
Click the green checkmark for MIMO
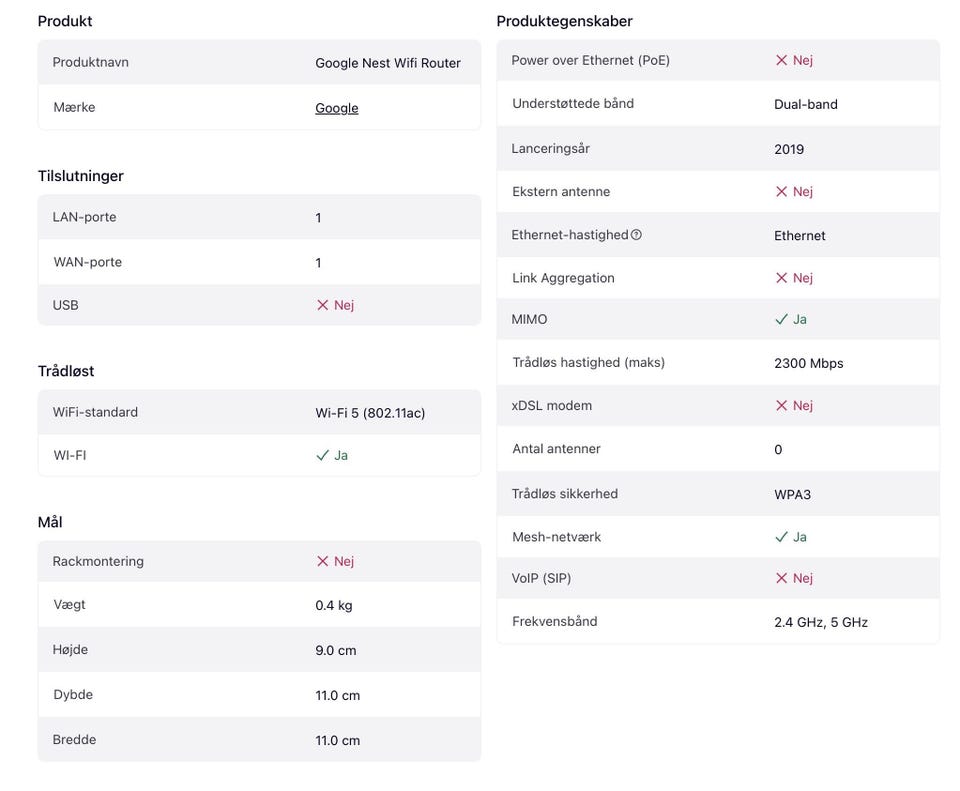pyautogui.click(x=781, y=319)
